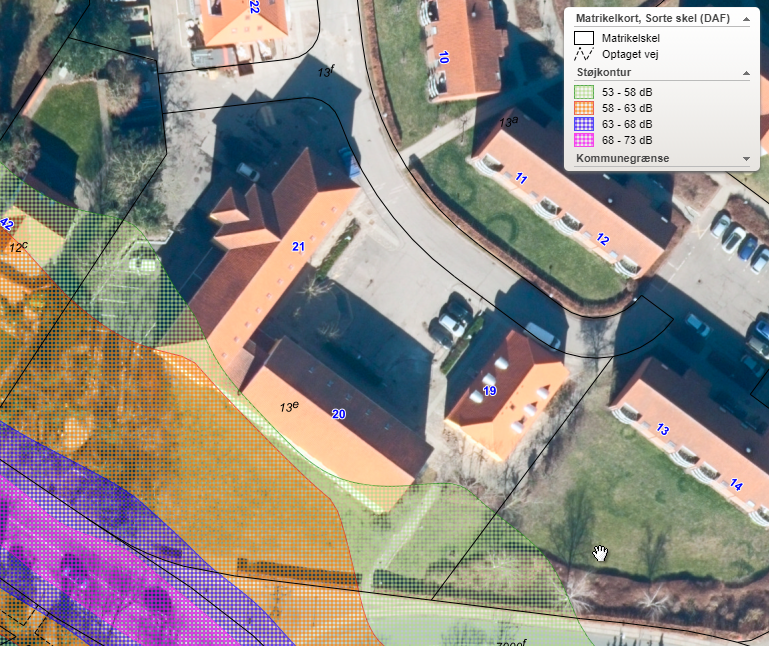The height and width of the screenshot is (646, 769).
Task: Select house number 10 on the map
Action: pos(443,59)
